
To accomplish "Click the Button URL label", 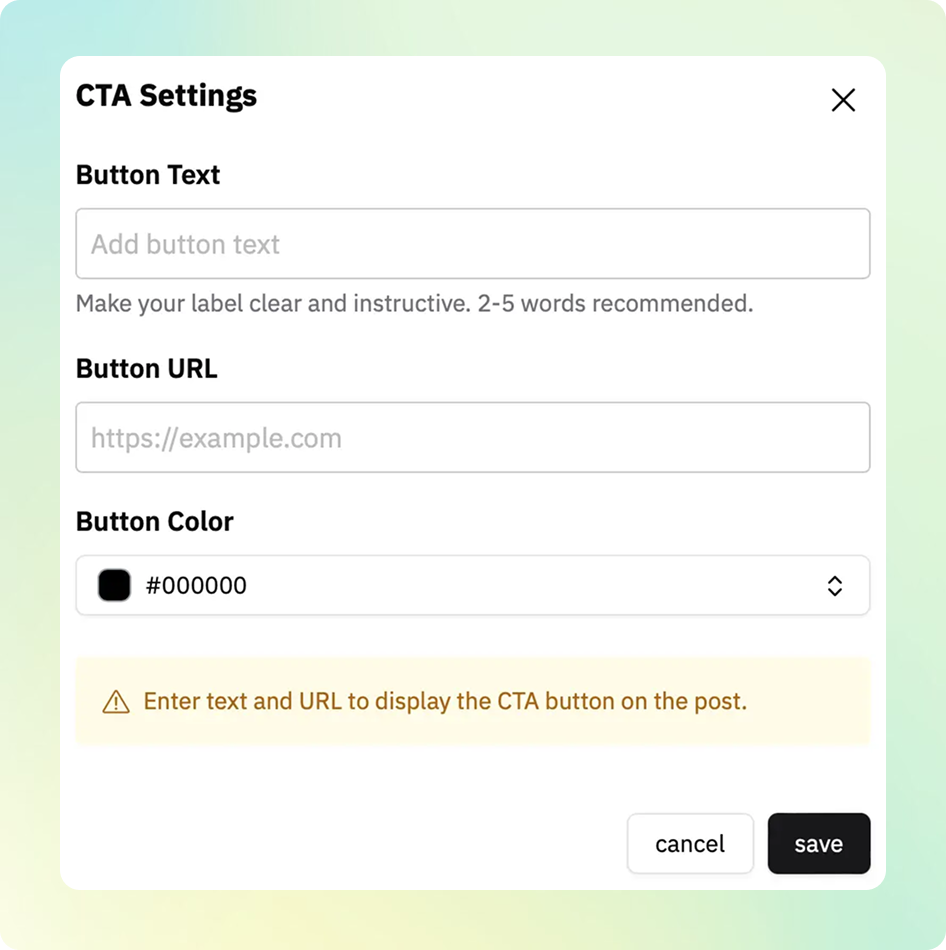I will (x=146, y=369).
